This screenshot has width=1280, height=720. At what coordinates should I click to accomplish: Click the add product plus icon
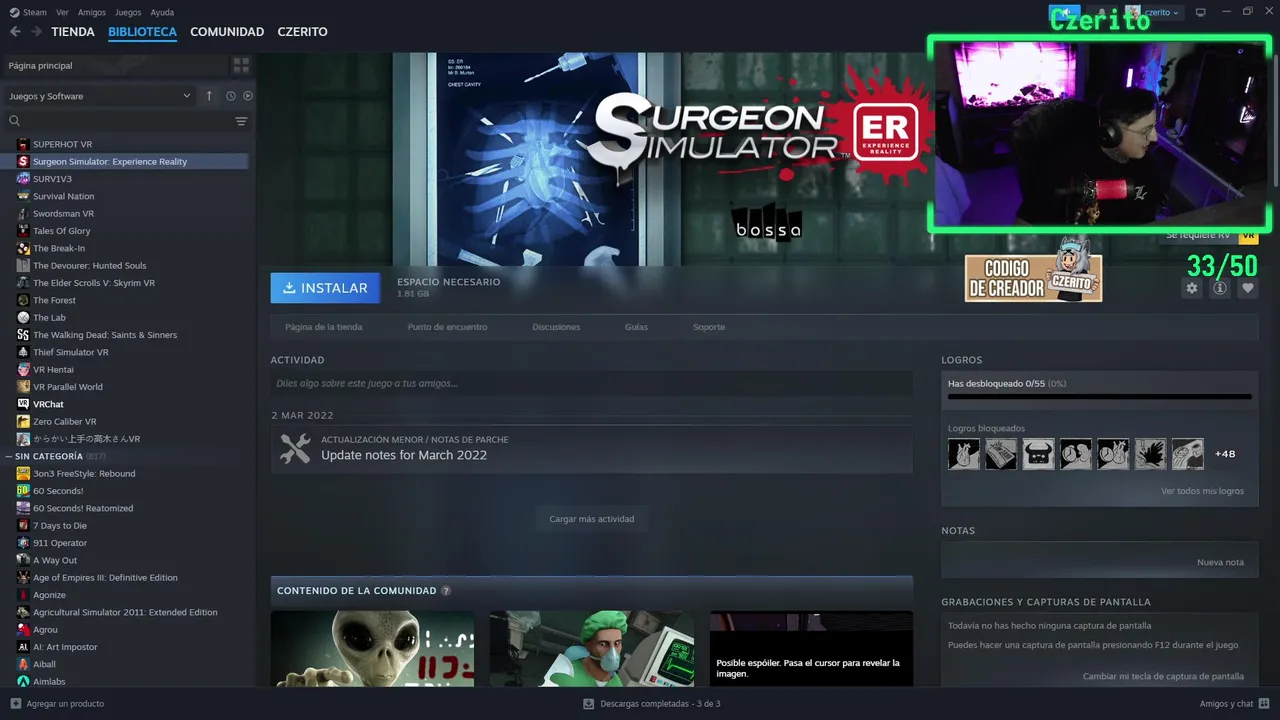coord(15,703)
